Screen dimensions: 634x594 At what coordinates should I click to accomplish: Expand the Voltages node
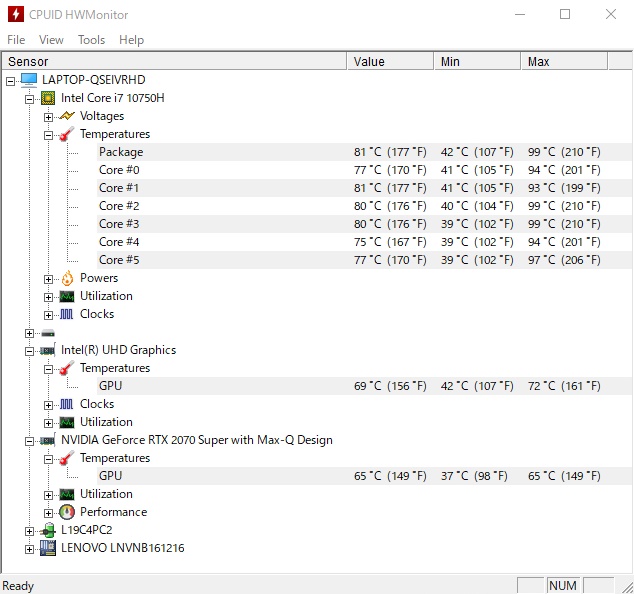pos(49,117)
